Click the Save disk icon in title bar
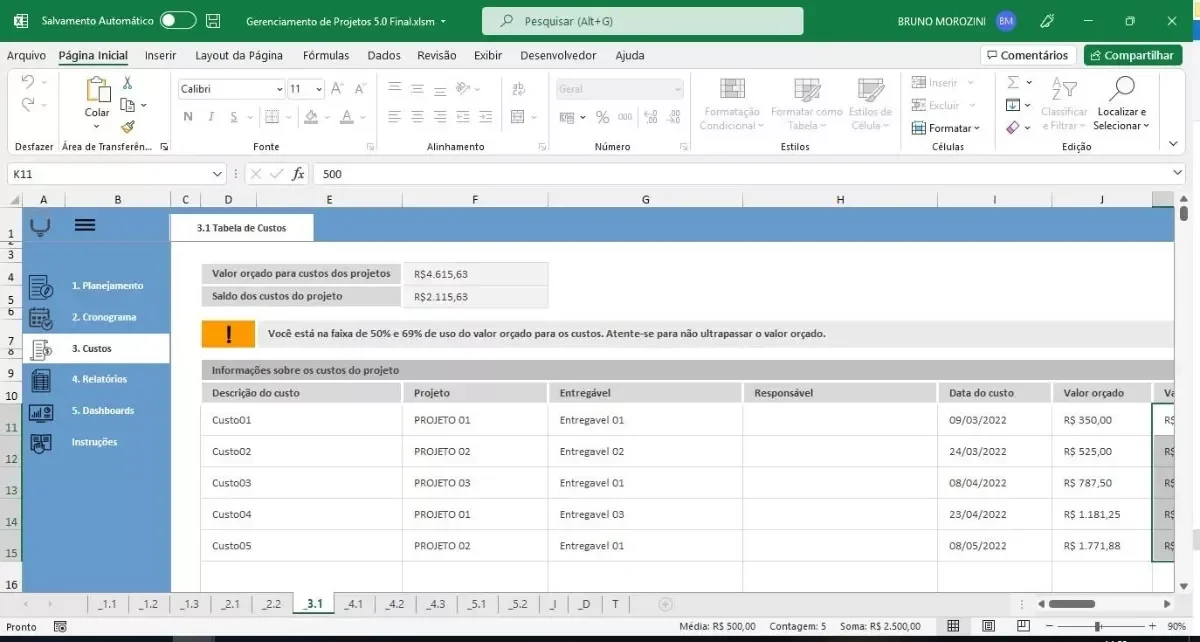Viewport: 1200px width, 642px height. [213, 20]
